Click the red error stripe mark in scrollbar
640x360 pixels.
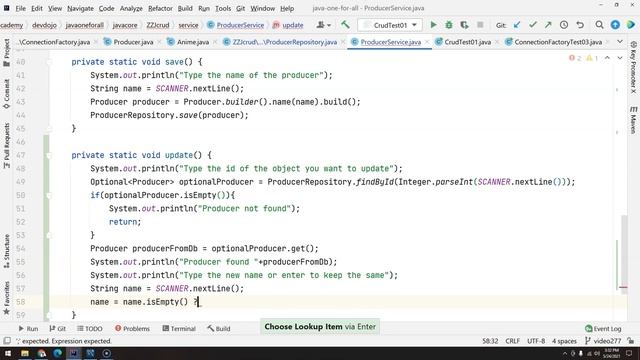[623, 287]
